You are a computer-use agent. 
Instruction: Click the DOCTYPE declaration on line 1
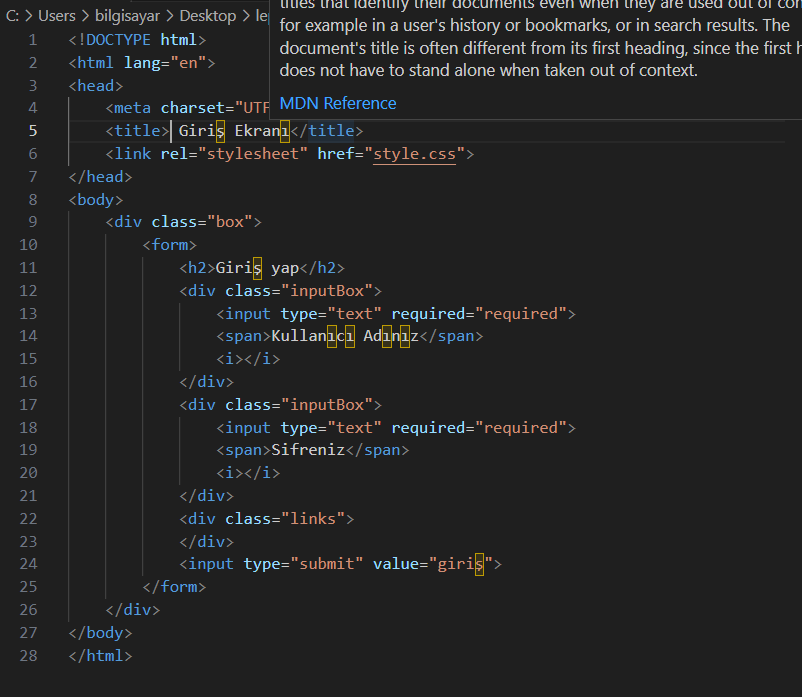(118, 39)
